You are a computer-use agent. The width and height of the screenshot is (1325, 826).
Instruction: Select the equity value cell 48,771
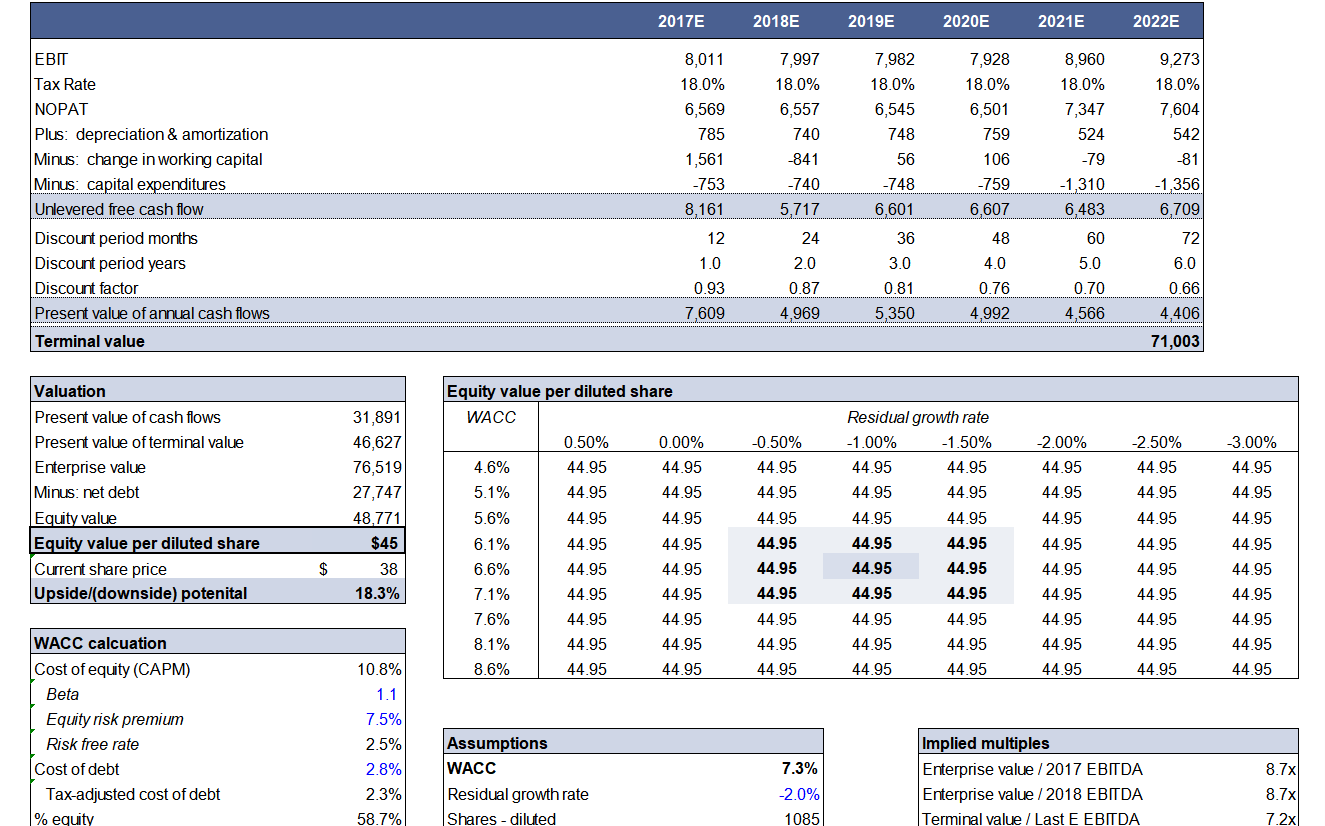pyautogui.click(x=376, y=518)
